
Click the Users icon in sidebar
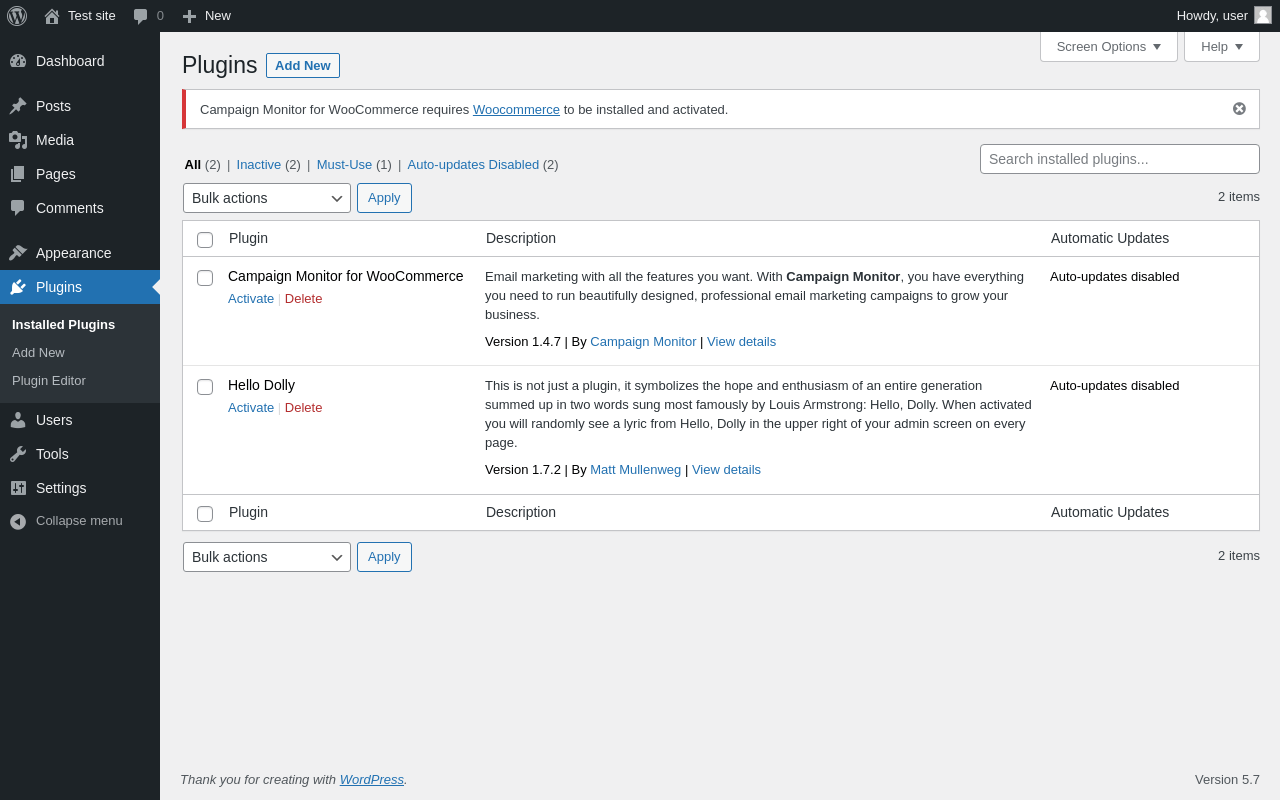18,420
